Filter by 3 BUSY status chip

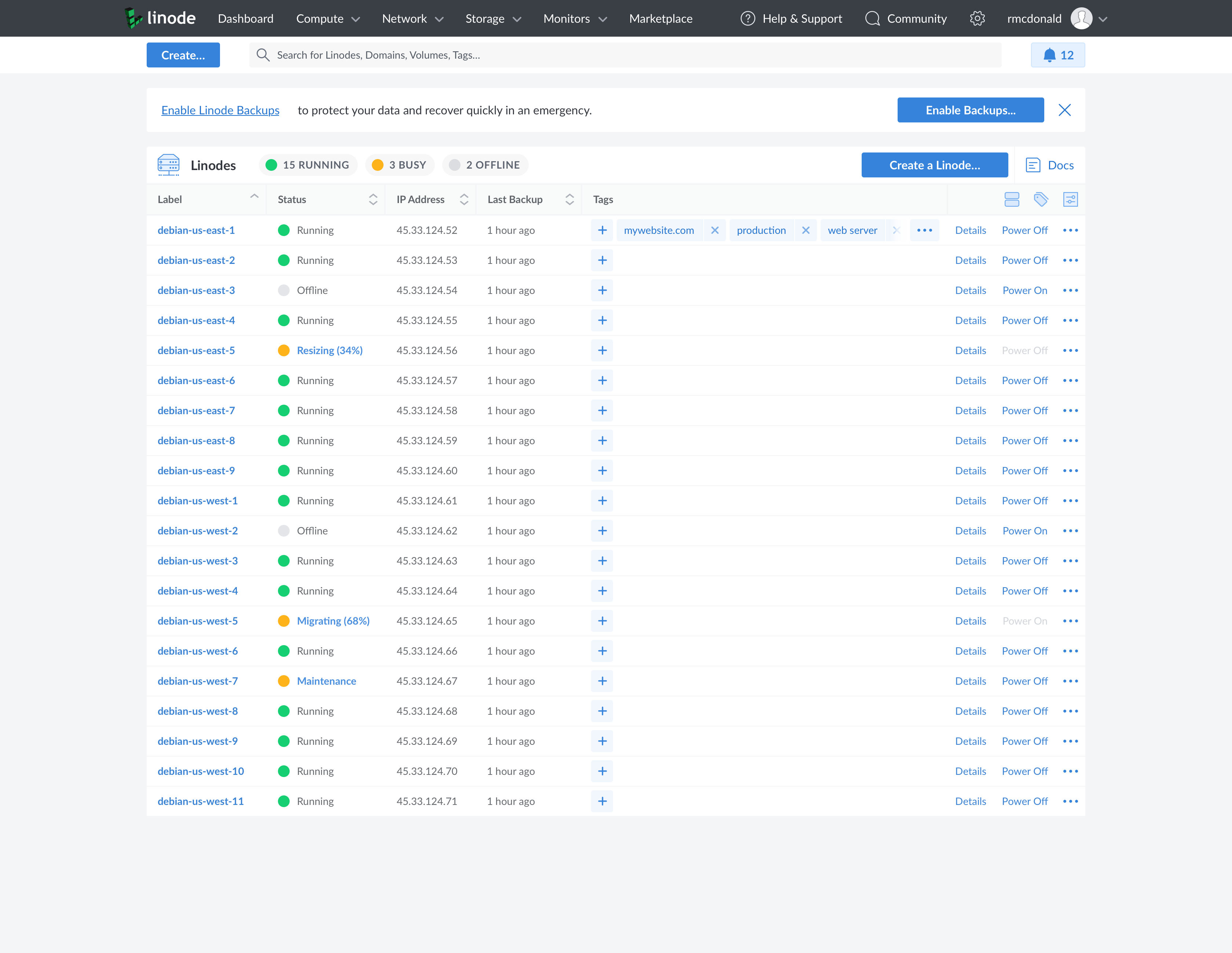400,165
